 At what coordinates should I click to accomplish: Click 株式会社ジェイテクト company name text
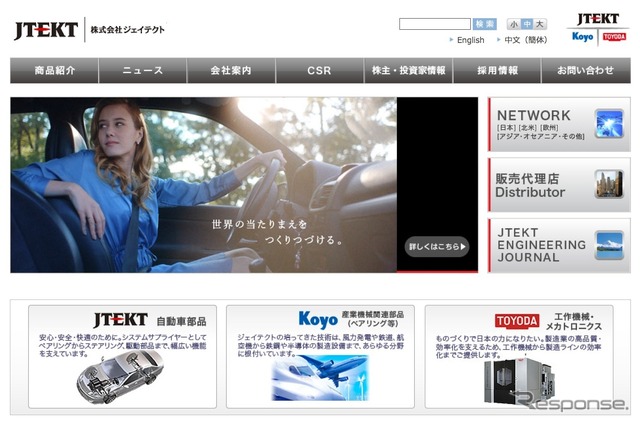[x=127, y=30]
